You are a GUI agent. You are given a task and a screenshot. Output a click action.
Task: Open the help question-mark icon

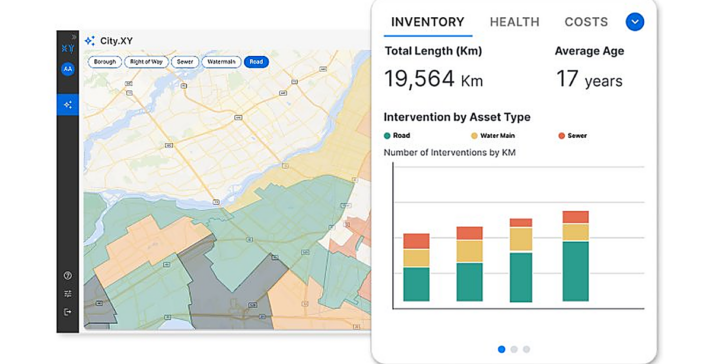(68, 275)
